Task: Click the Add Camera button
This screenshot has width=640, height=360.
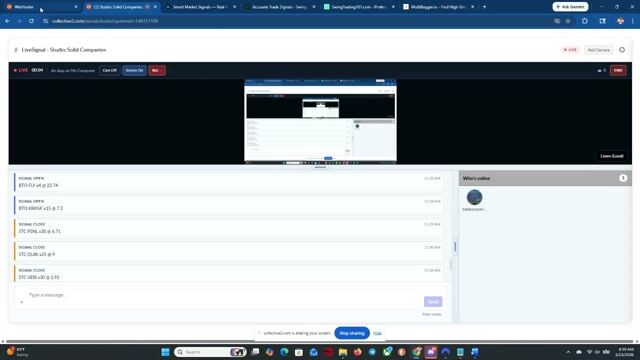Action: click(598, 50)
